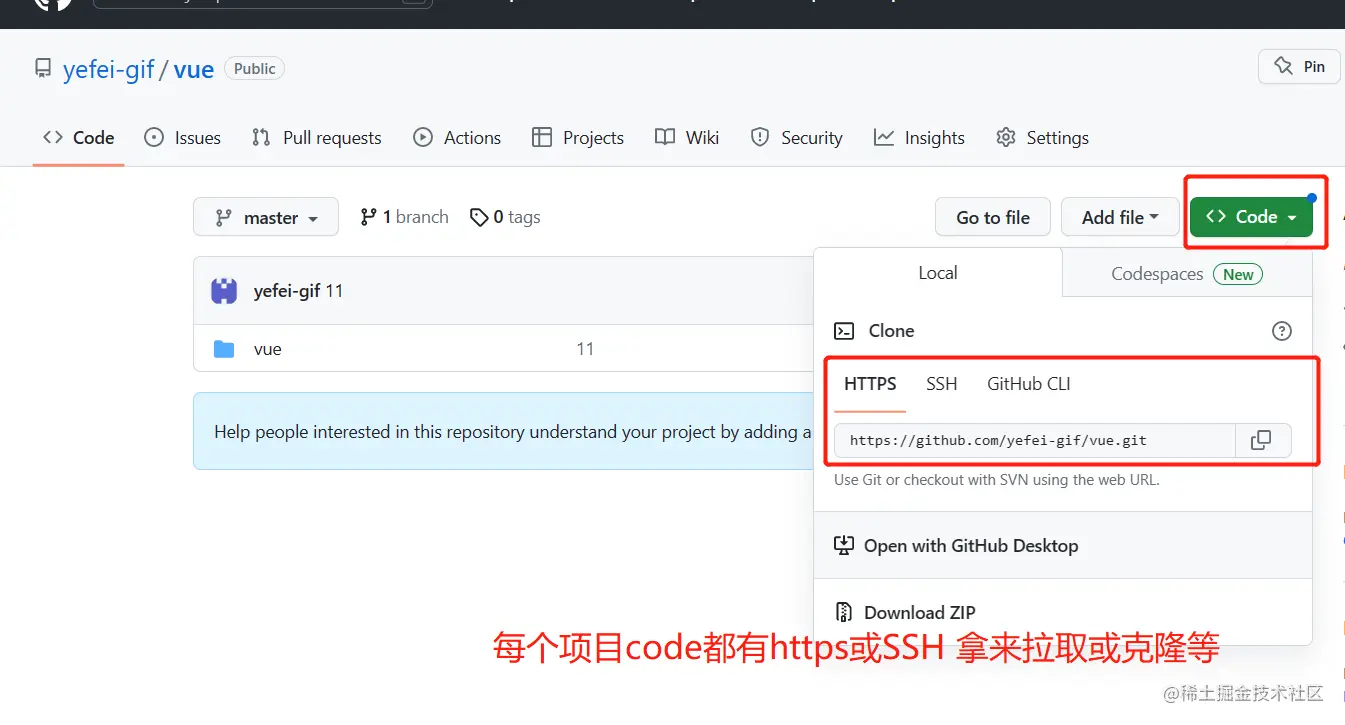Open the commit message 11 beside yefei-gif
This screenshot has height=725, width=1345.
(334, 291)
